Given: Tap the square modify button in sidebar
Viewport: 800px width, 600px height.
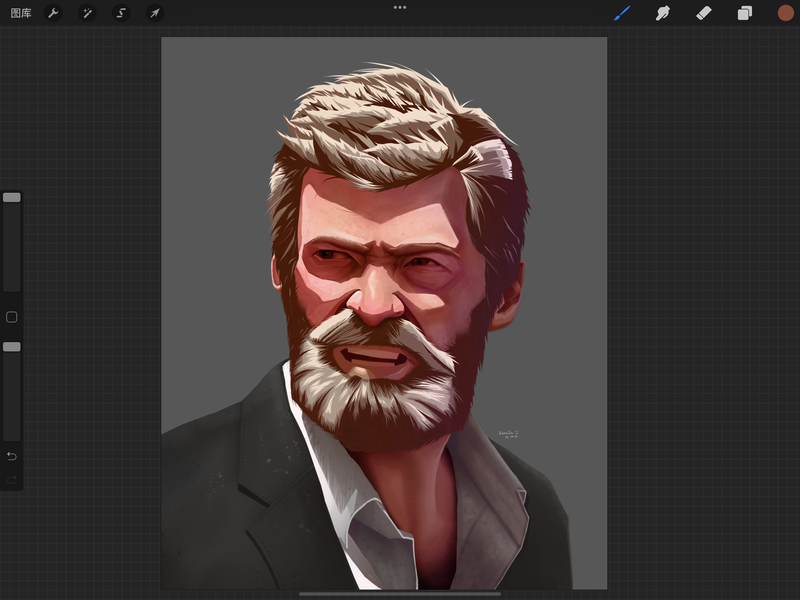Looking at the screenshot, I should click(x=12, y=317).
